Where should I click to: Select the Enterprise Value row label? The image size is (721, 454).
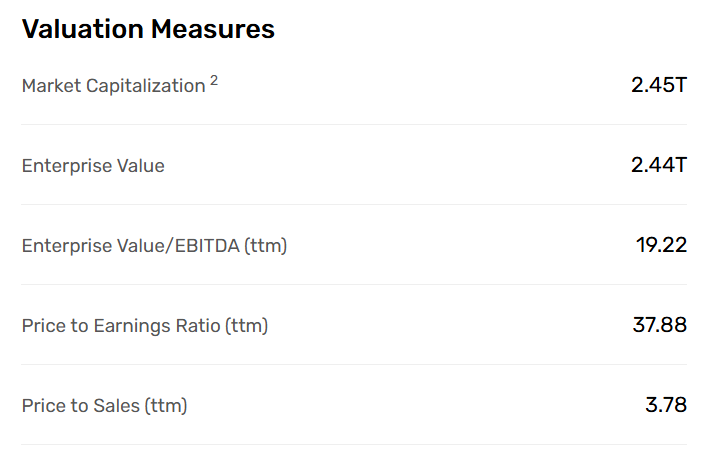click(x=93, y=166)
